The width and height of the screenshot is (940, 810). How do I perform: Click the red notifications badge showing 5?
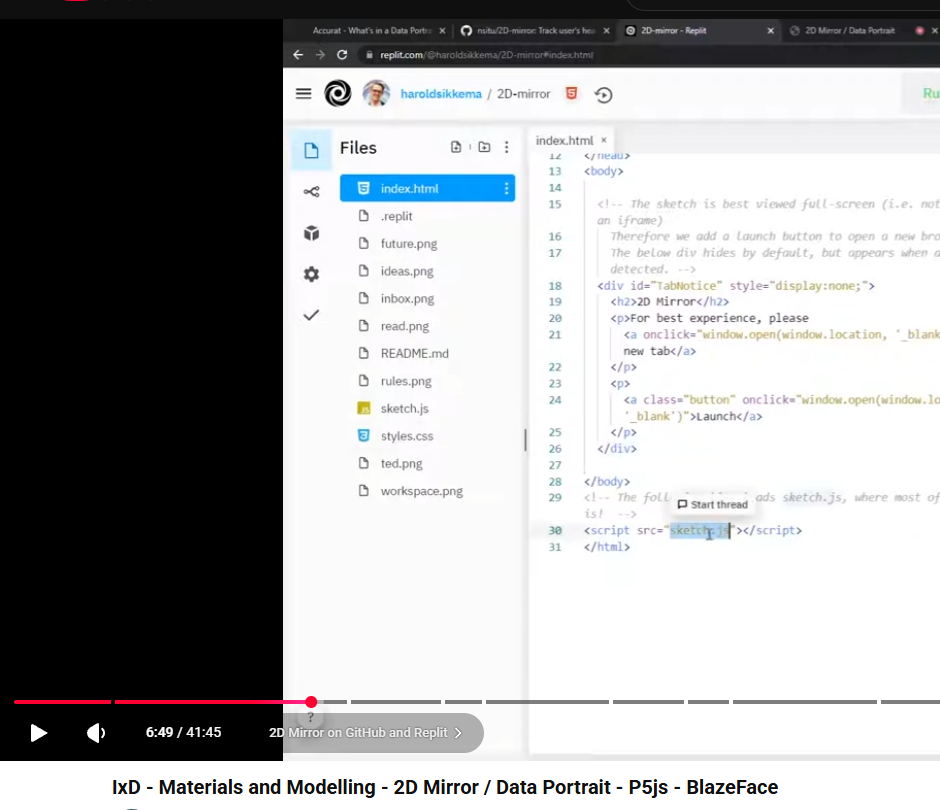tap(573, 93)
